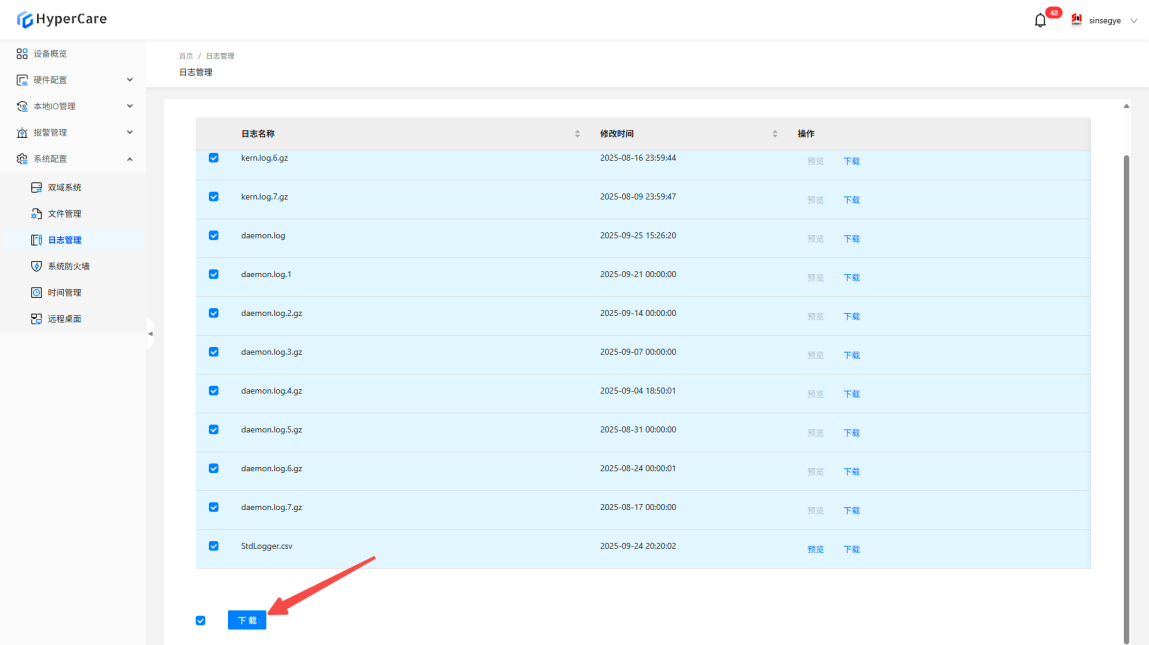The height and width of the screenshot is (645, 1149).
Task: Toggle select-all checkbox beside bottom 下载 button
Action: [x=201, y=620]
